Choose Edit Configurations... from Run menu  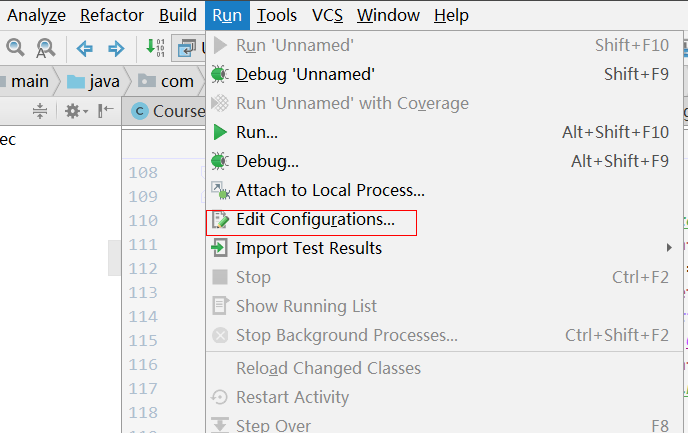[315, 219]
